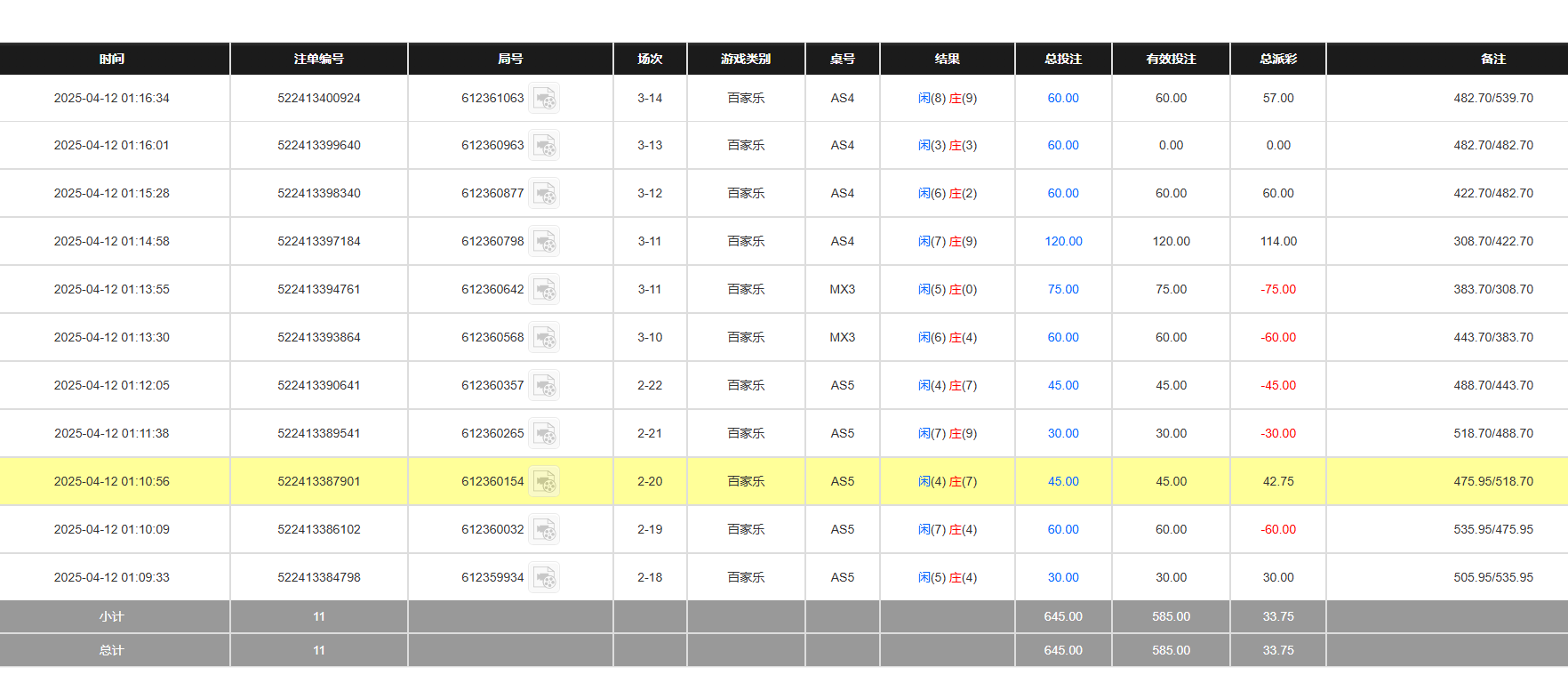Click the 时间 column header
Image resolution: width=1568 pixels, height=699 pixels.
(x=112, y=59)
